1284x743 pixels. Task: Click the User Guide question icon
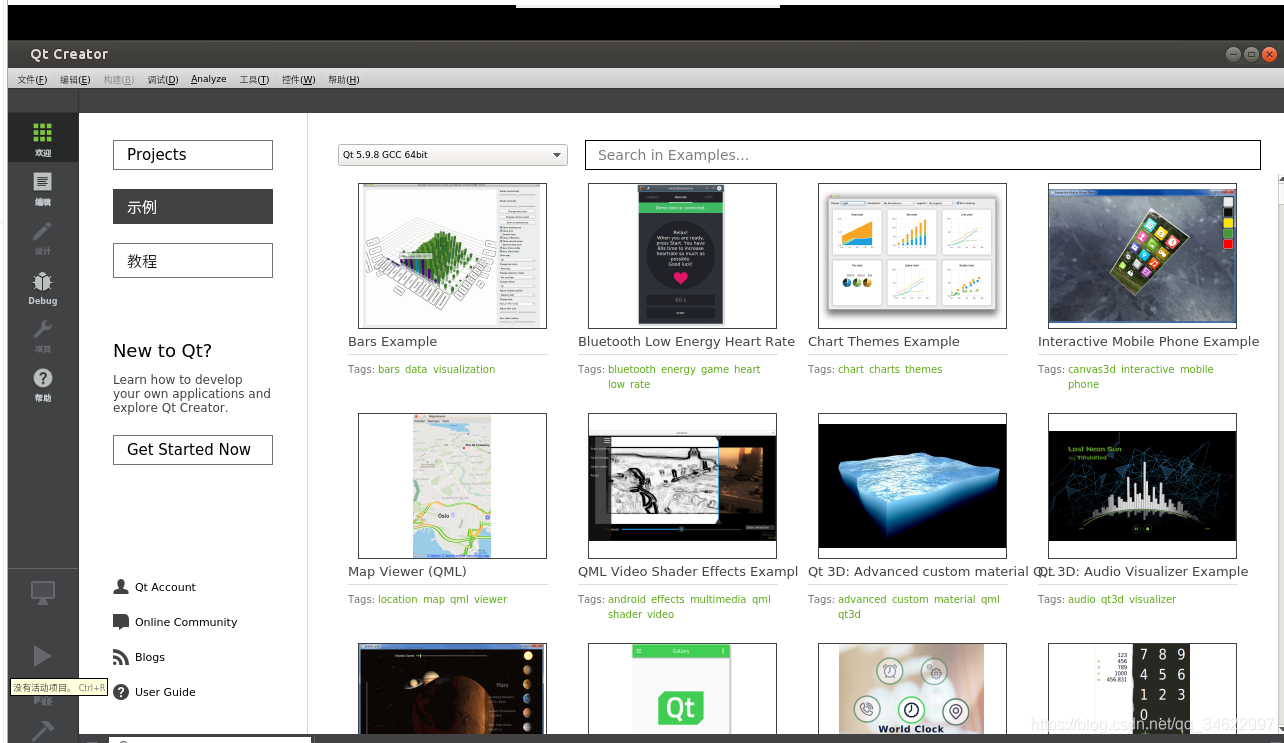121,692
